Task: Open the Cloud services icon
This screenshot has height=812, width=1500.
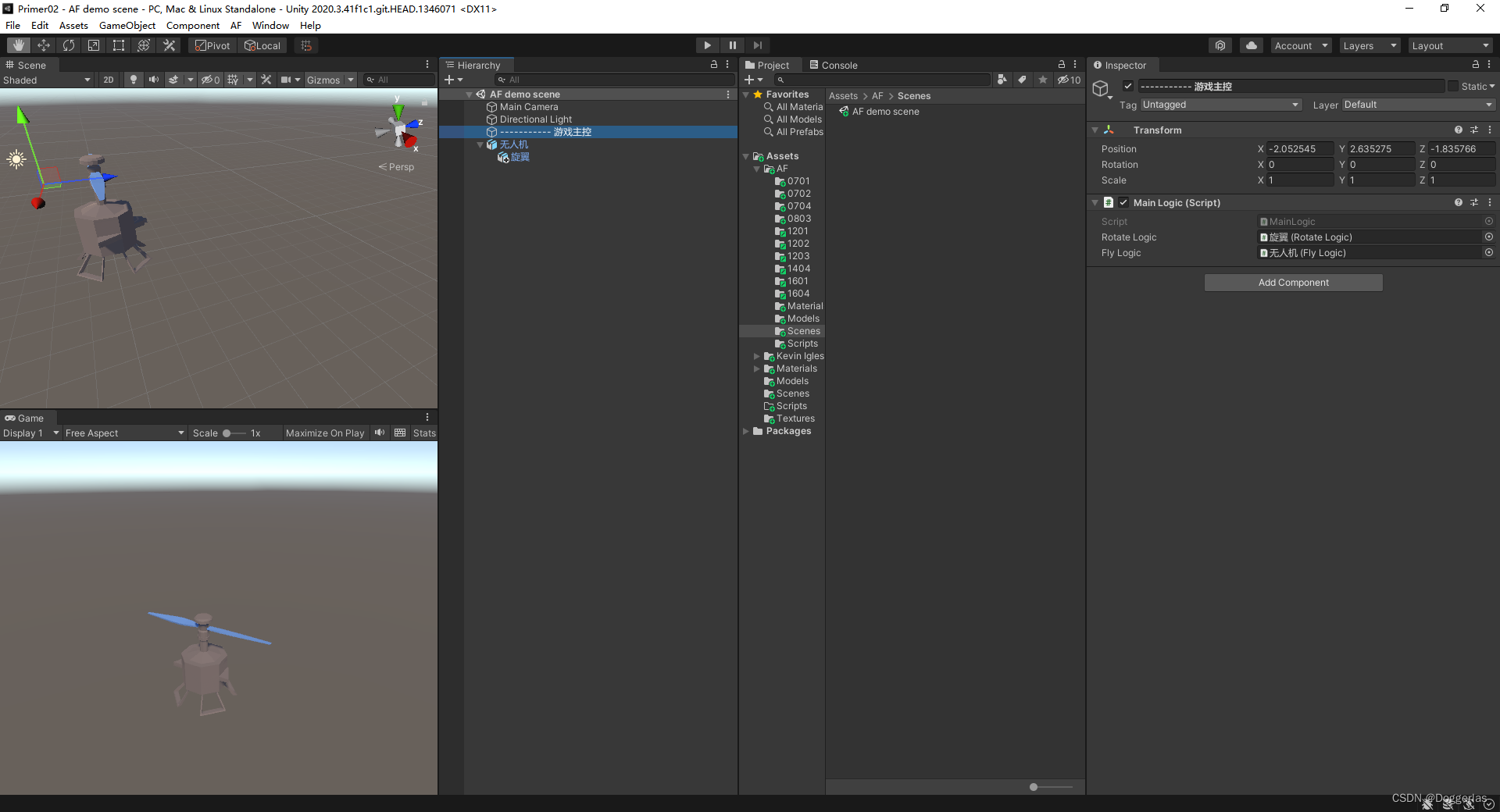Action: 1252,45
